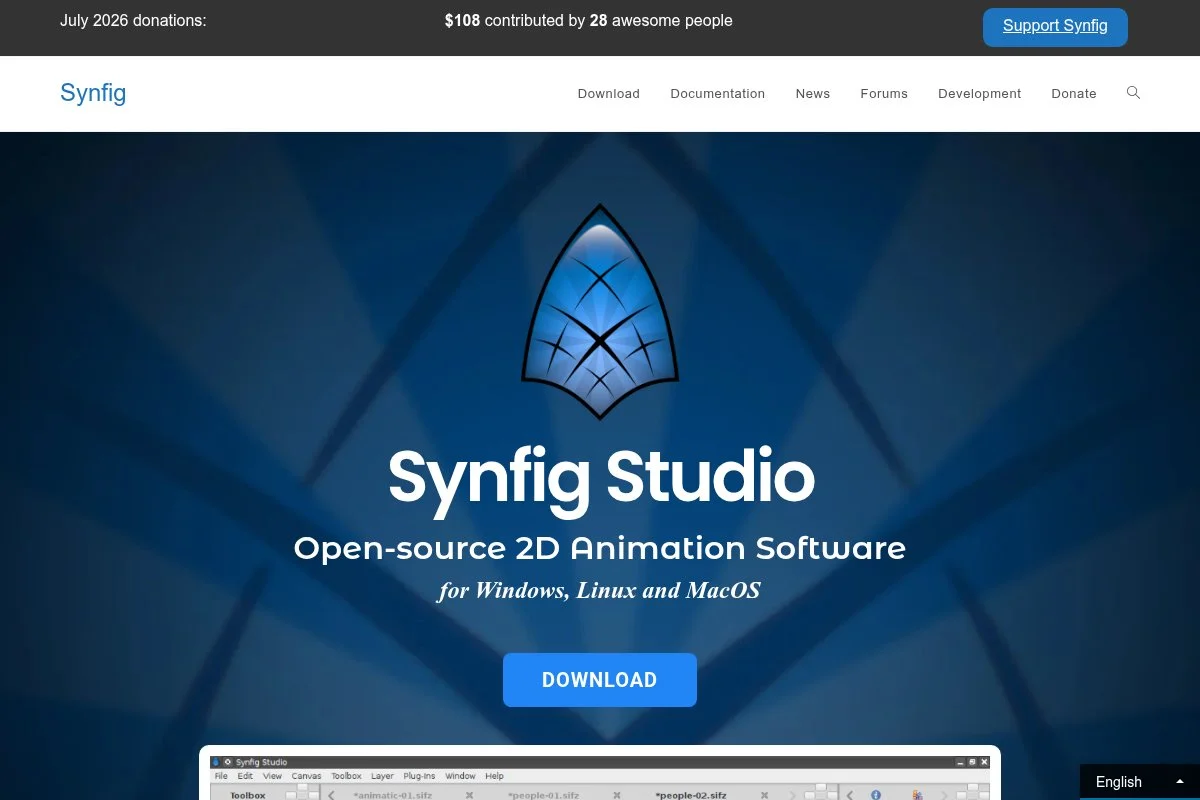1200x800 pixels.
Task: Click the "Synfig Studio" hero heading
Action: point(601,479)
